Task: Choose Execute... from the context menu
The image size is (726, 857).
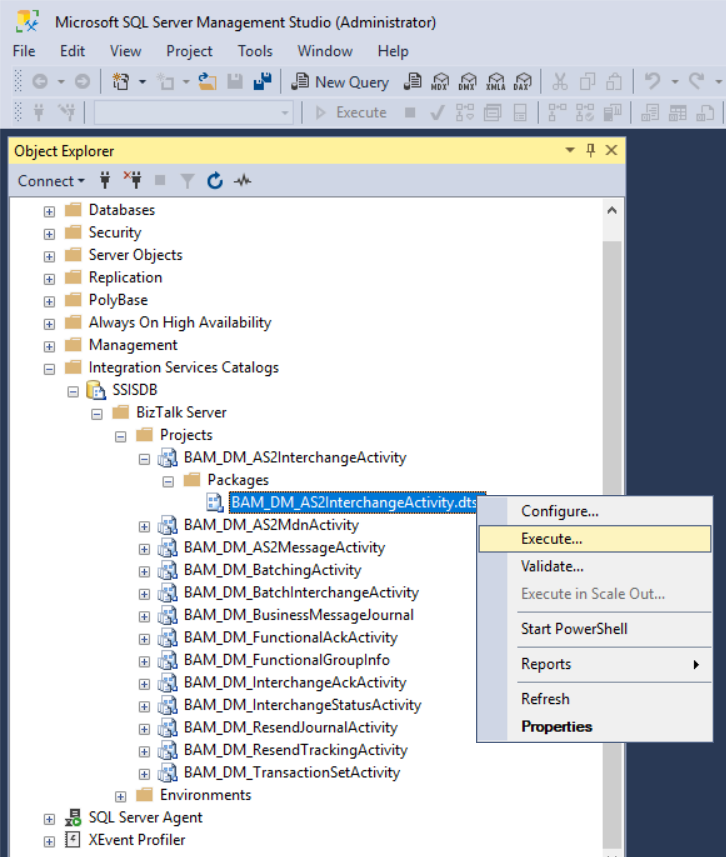Action: 595,539
